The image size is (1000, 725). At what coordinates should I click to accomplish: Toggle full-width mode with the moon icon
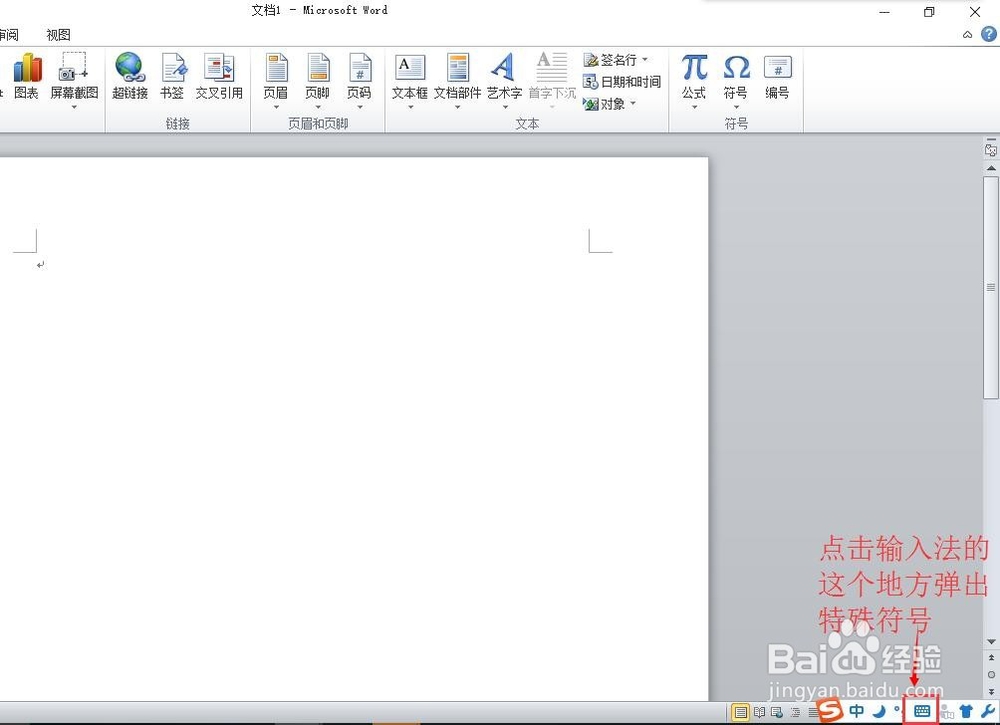(880, 711)
